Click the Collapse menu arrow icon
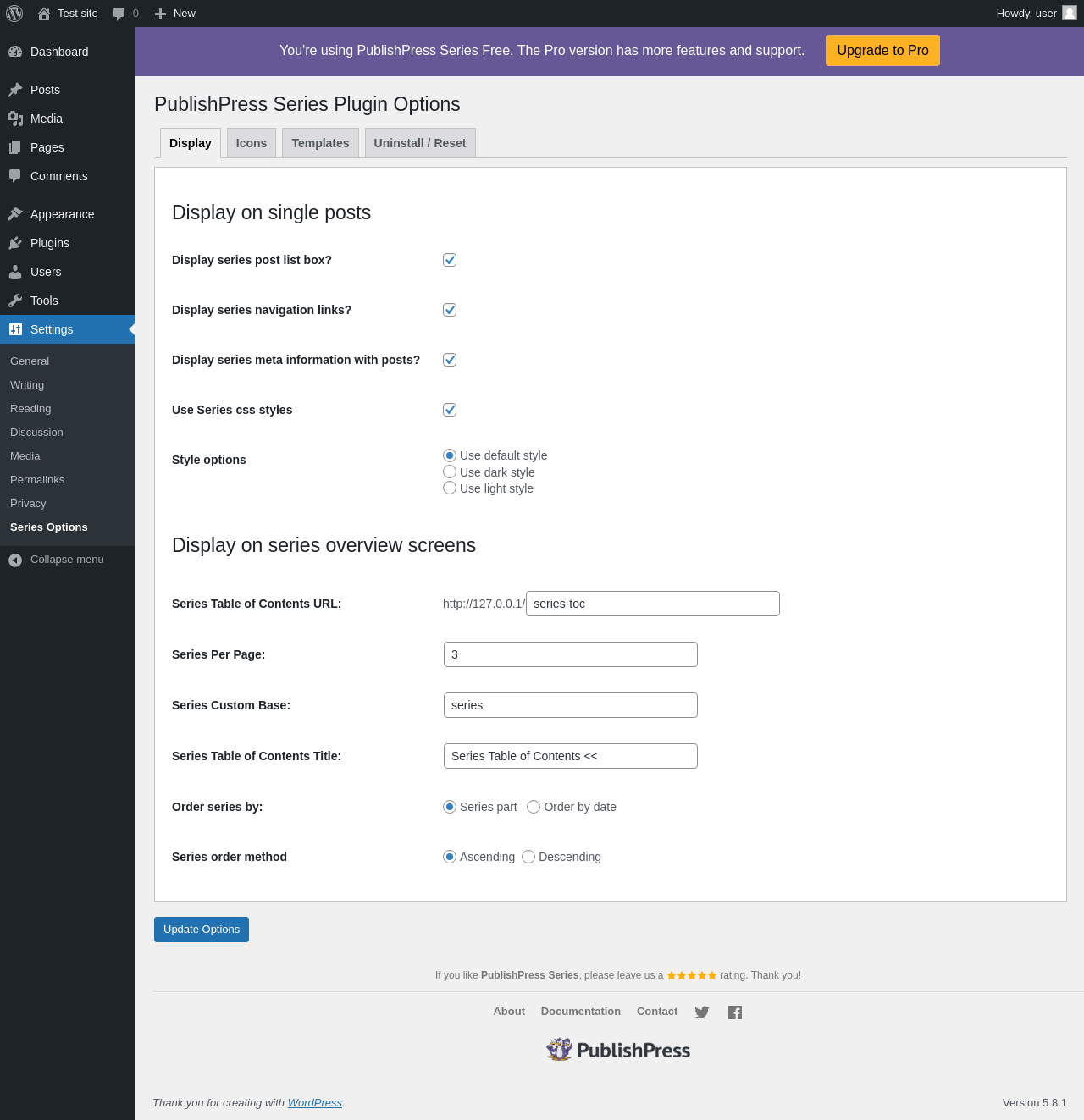 (15, 560)
